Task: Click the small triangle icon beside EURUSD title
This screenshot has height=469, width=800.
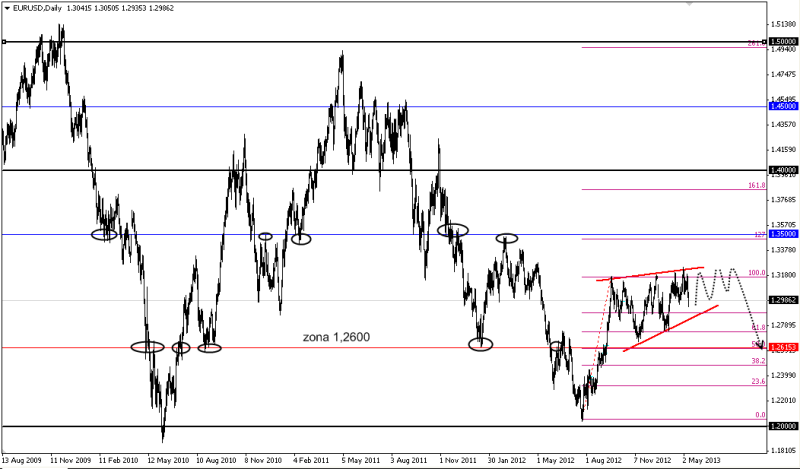Action: point(7,8)
